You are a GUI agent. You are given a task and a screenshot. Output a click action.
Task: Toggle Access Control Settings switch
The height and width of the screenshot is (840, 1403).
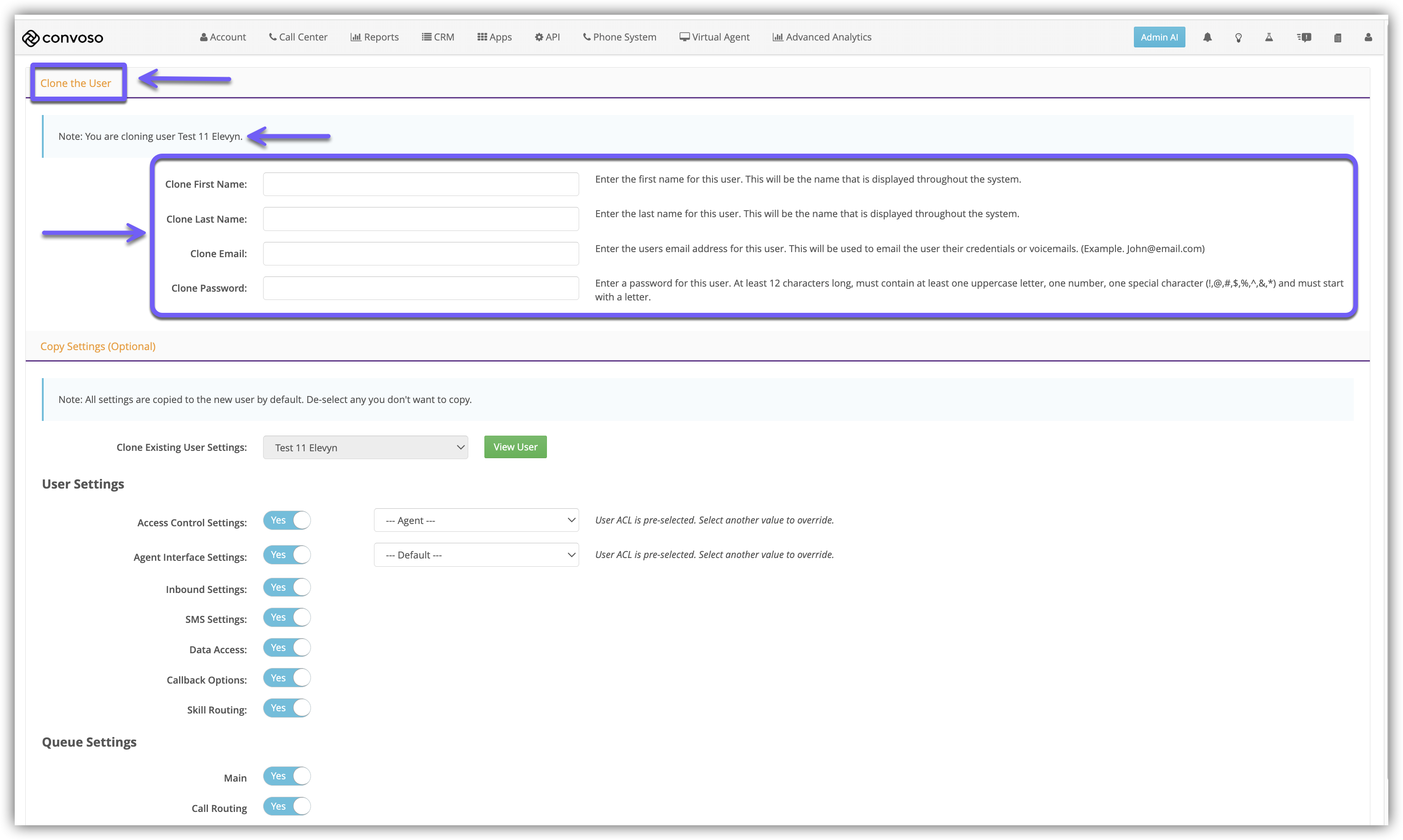pyautogui.click(x=287, y=520)
